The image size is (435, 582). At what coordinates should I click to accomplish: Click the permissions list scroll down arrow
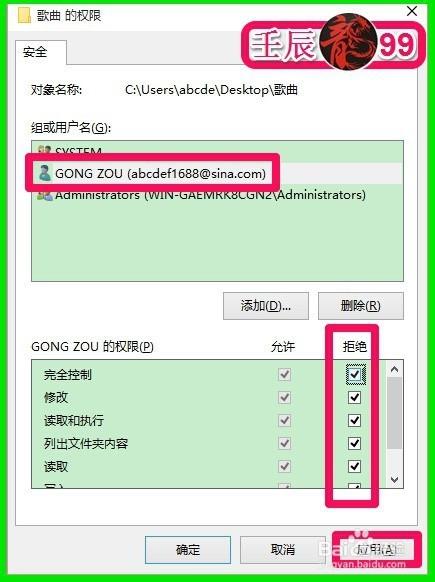click(395, 480)
